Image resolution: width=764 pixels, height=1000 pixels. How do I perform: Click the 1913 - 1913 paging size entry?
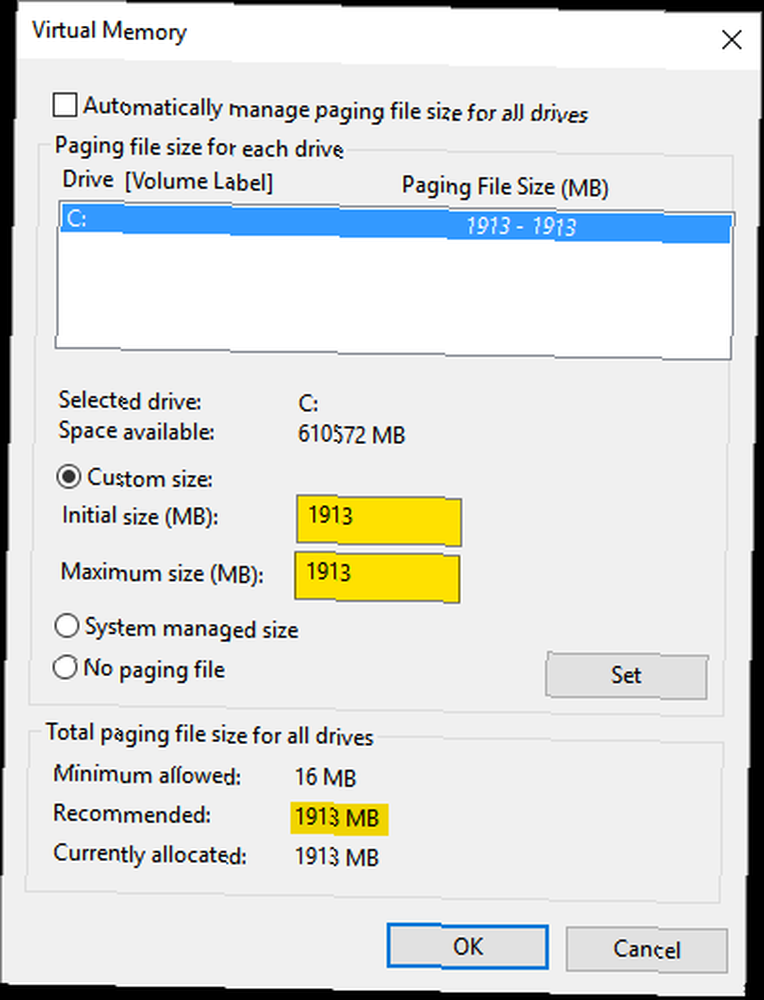520,226
